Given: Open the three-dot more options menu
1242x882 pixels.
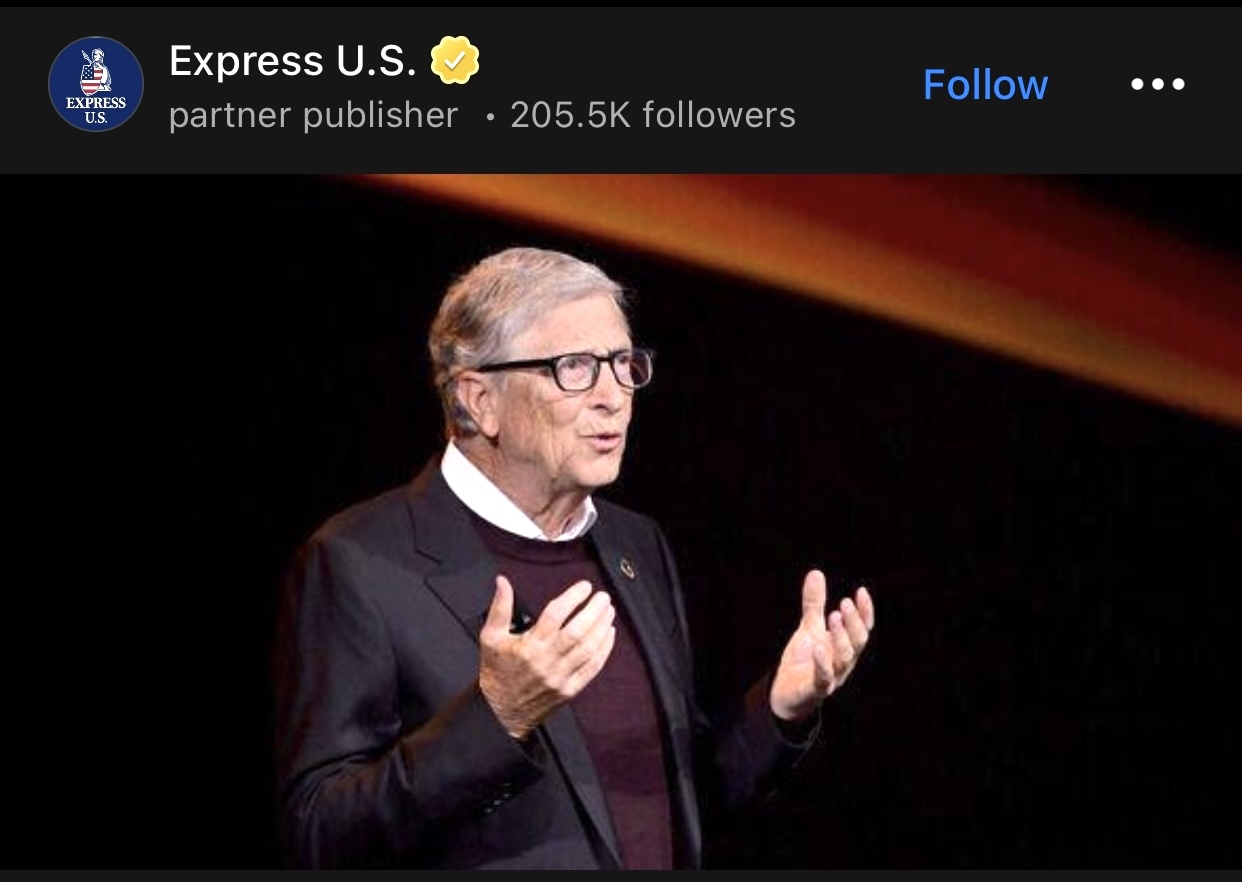Looking at the screenshot, I should 1158,85.
